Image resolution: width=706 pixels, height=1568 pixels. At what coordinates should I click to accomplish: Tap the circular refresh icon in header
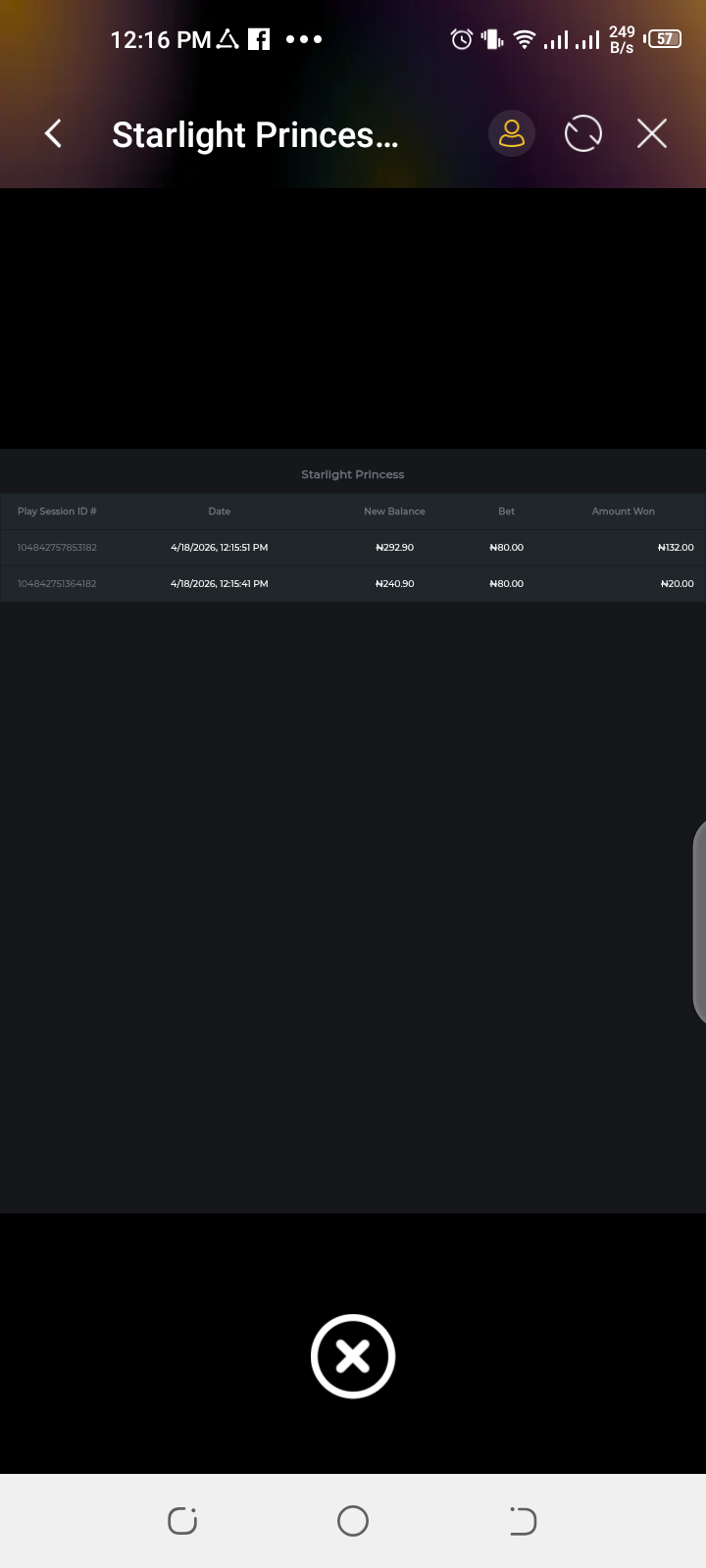click(583, 133)
